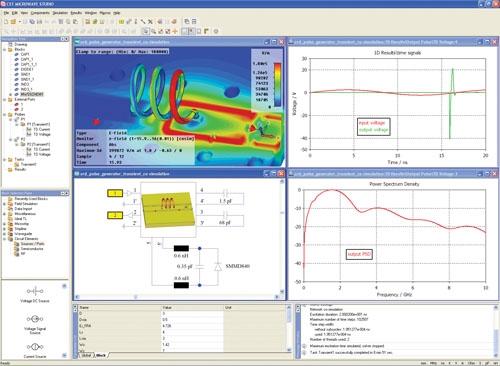The height and width of the screenshot is (366, 500).
Task: Click the Name column header
Action: [x=119, y=307]
